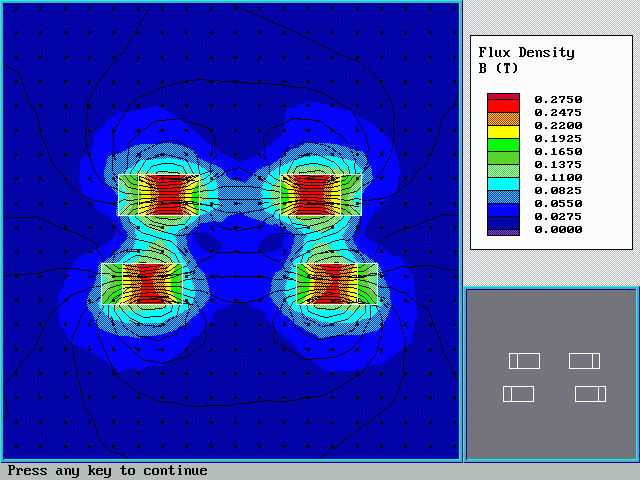Click the Press any key to continue prompt
This screenshot has width=640, height=480.
tap(107, 471)
